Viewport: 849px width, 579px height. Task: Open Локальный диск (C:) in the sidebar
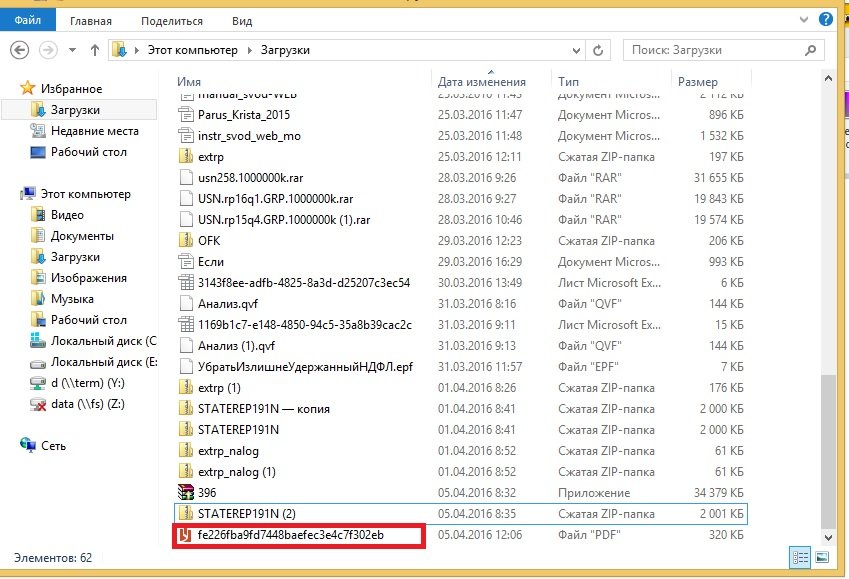click(x=102, y=341)
